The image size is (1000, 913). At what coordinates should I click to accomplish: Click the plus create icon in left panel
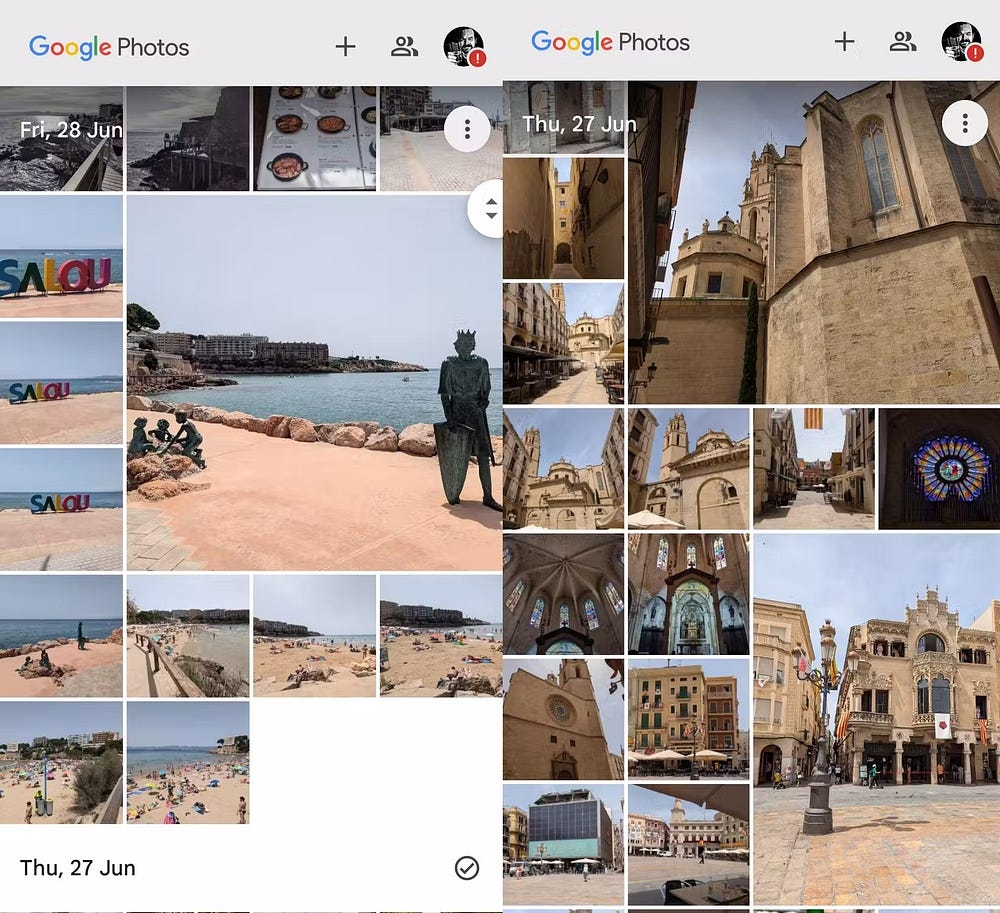pyautogui.click(x=345, y=46)
